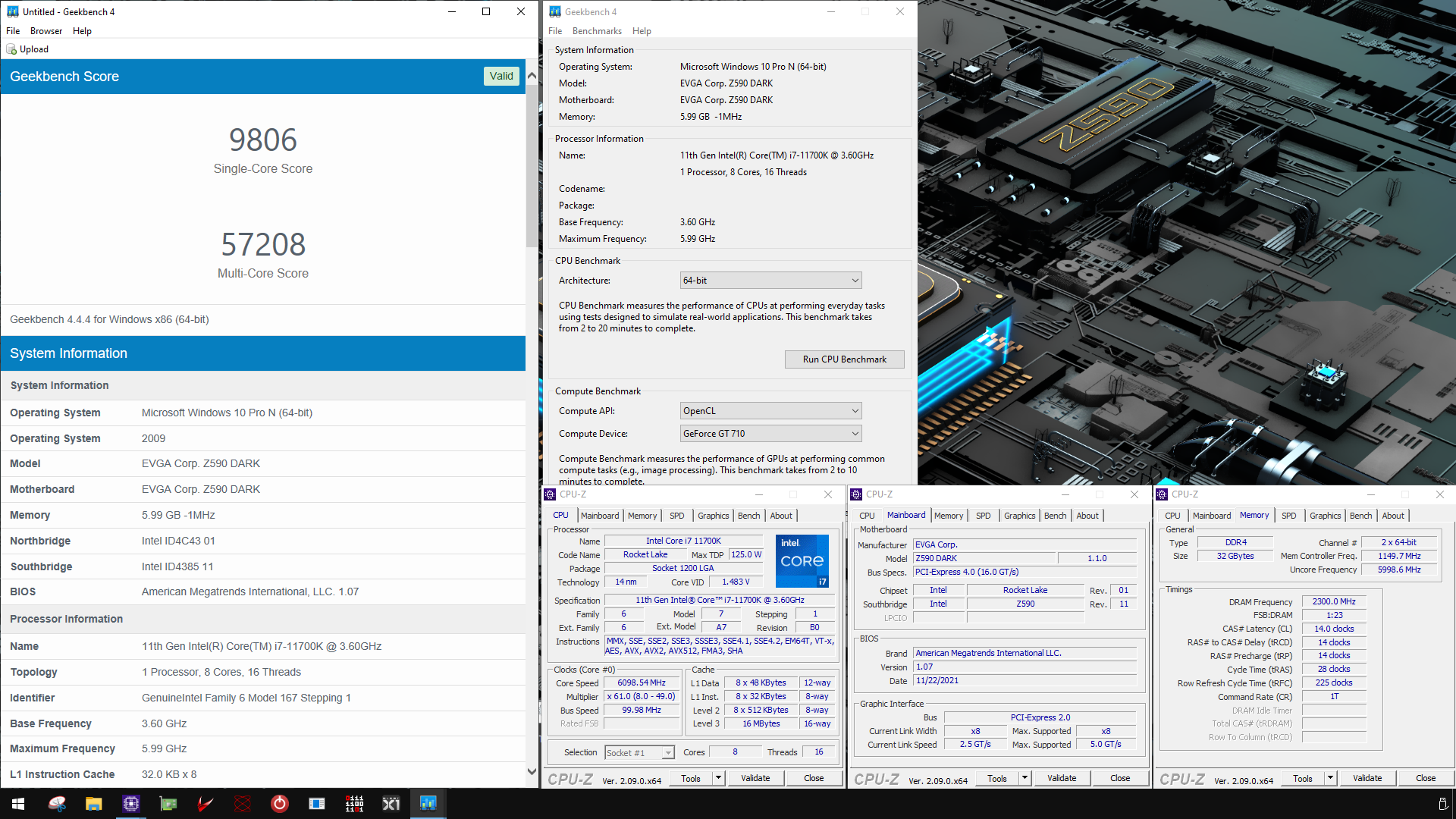Click the Multiplier x 61.0 value in CPU-Z
1456x819 pixels.
pyautogui.click(x=642, y=696)
